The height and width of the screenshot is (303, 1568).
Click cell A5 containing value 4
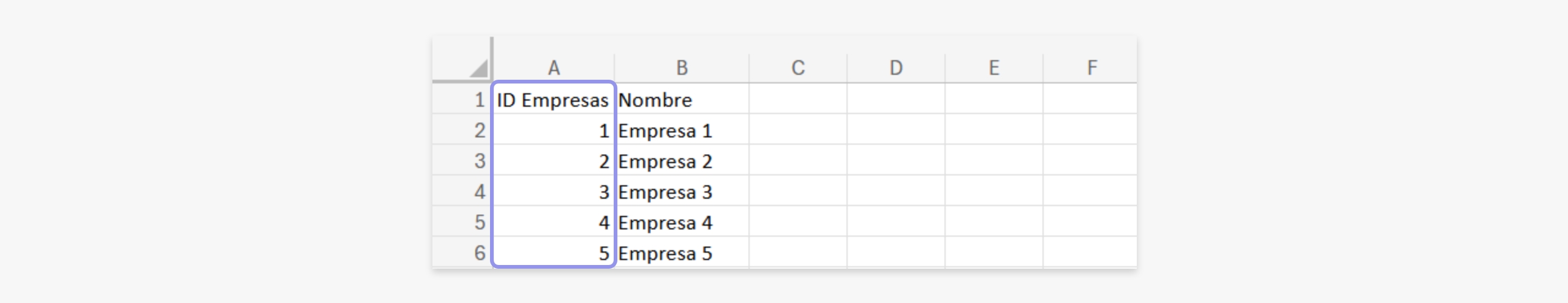point(554,221)
